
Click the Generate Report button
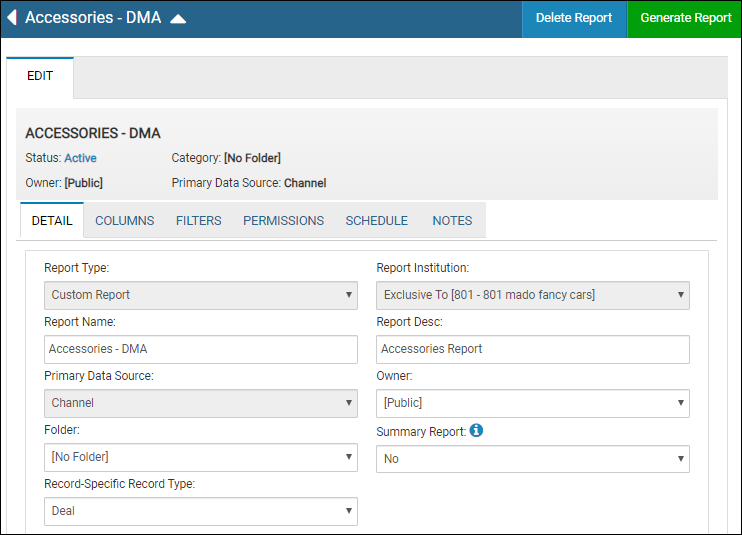[x=685, y=18]
